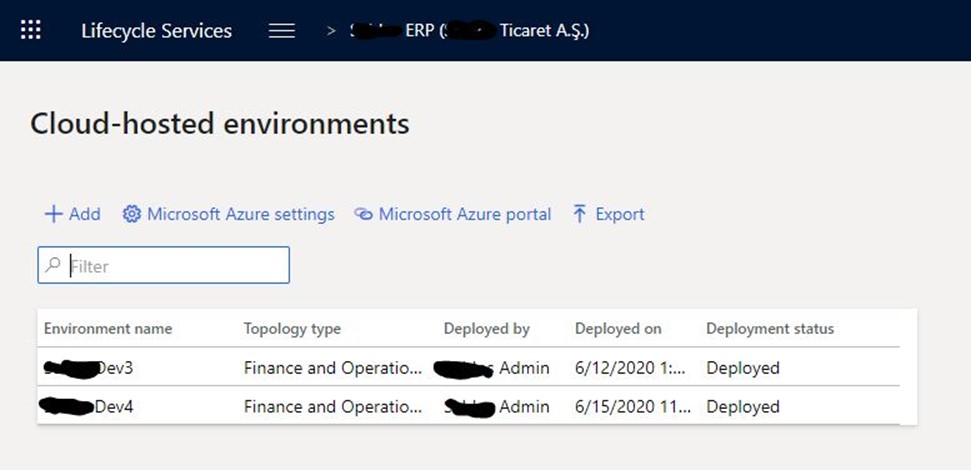Screen dimensions: 971x470
Task: Click Deployed status in the Dev4 row
Action: pos(742,407)
